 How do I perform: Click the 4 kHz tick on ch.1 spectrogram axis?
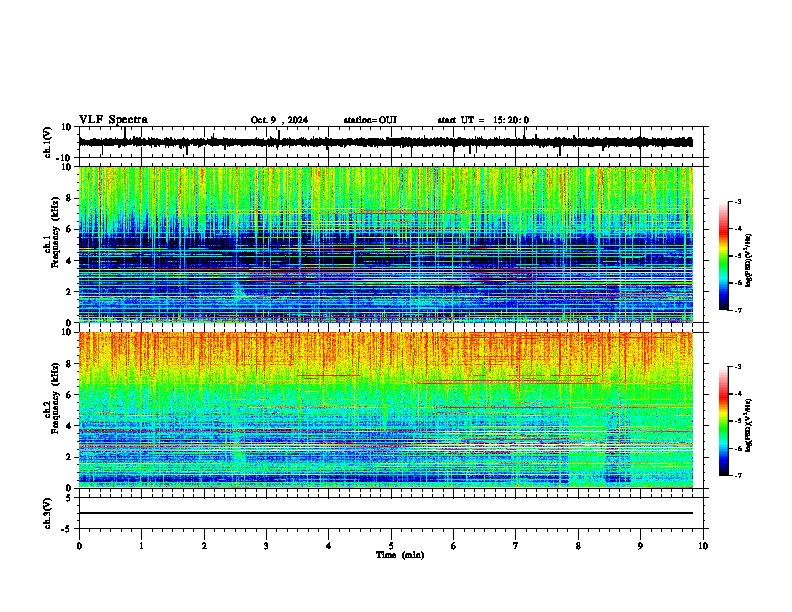coord(69,261)
